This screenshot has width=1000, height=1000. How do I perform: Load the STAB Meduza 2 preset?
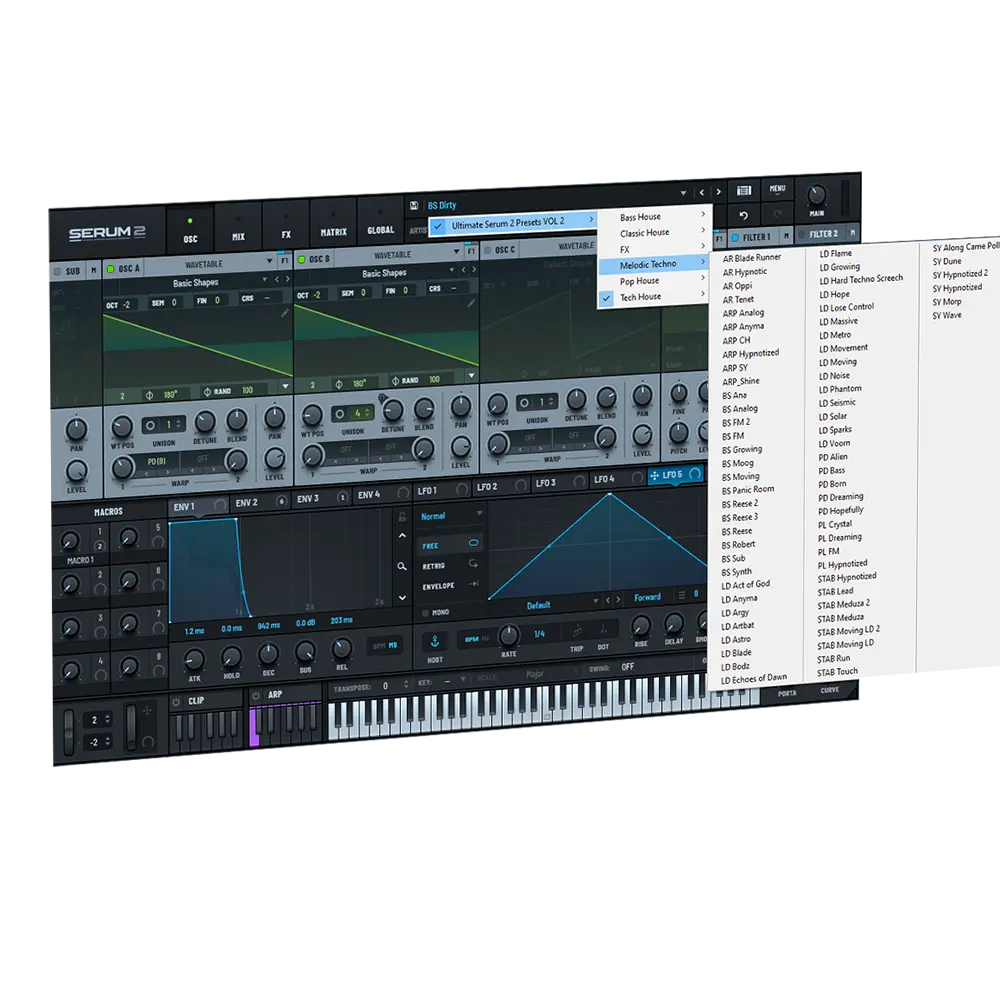844,605
